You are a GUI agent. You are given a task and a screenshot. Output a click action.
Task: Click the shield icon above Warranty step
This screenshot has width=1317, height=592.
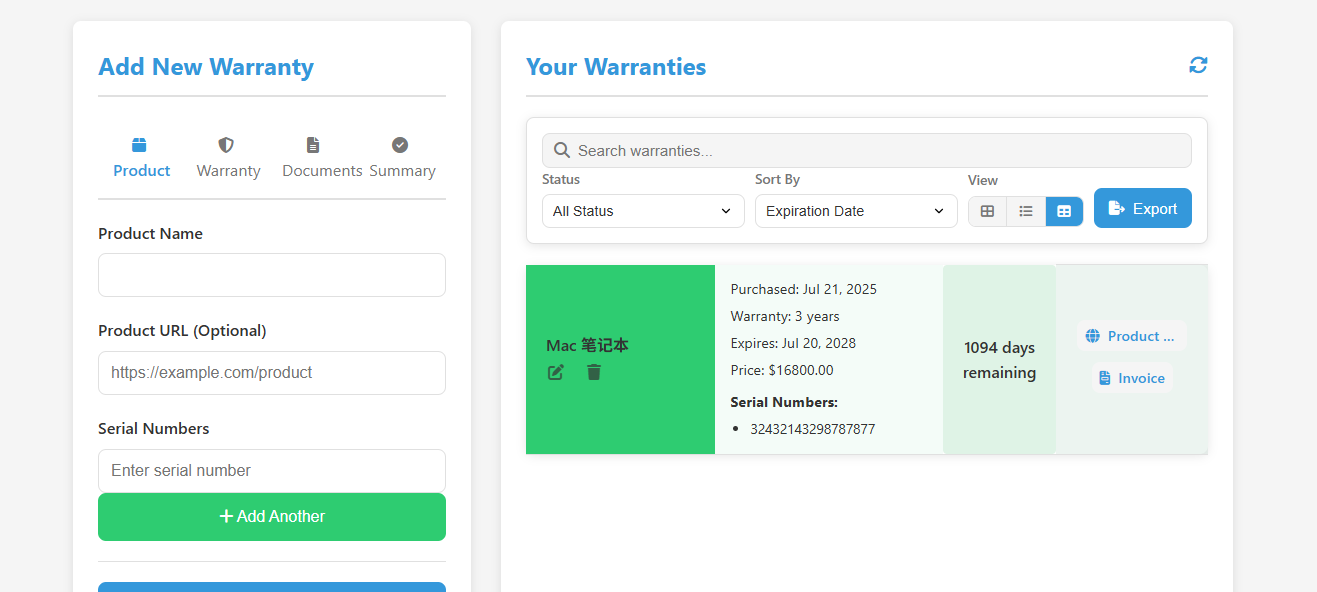point(227,145)
